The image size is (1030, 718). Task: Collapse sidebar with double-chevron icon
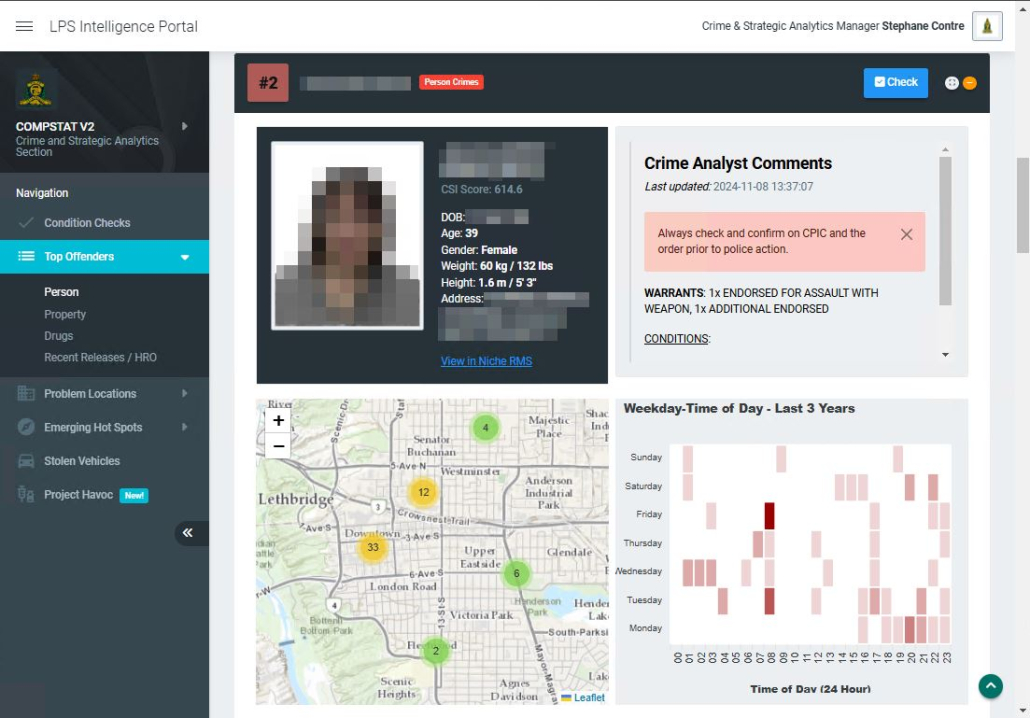click(x=188, y=533)
